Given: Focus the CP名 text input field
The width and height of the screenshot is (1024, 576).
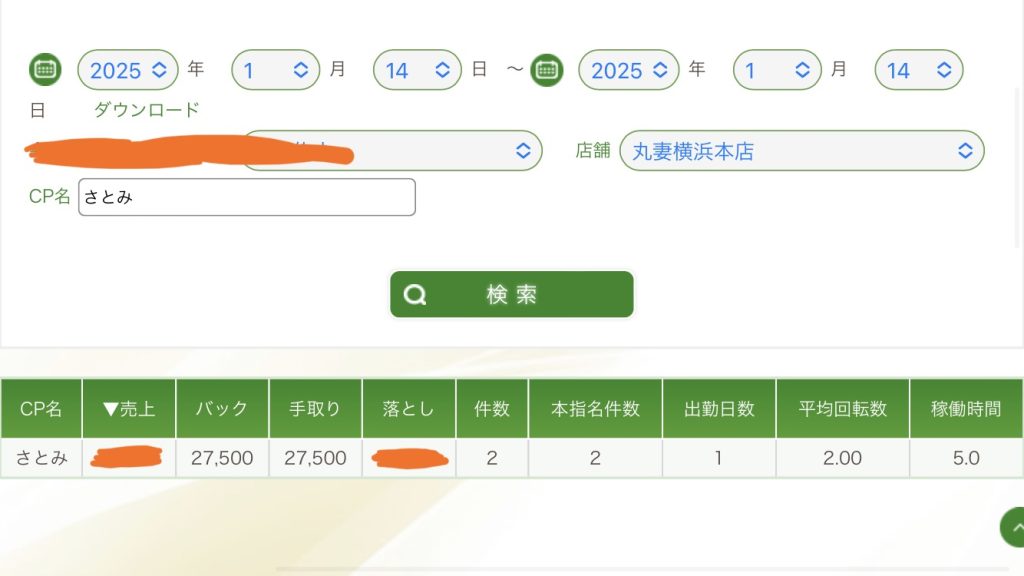Looking at the screenshot, I should pyautogui.click(x=246, y=197).
